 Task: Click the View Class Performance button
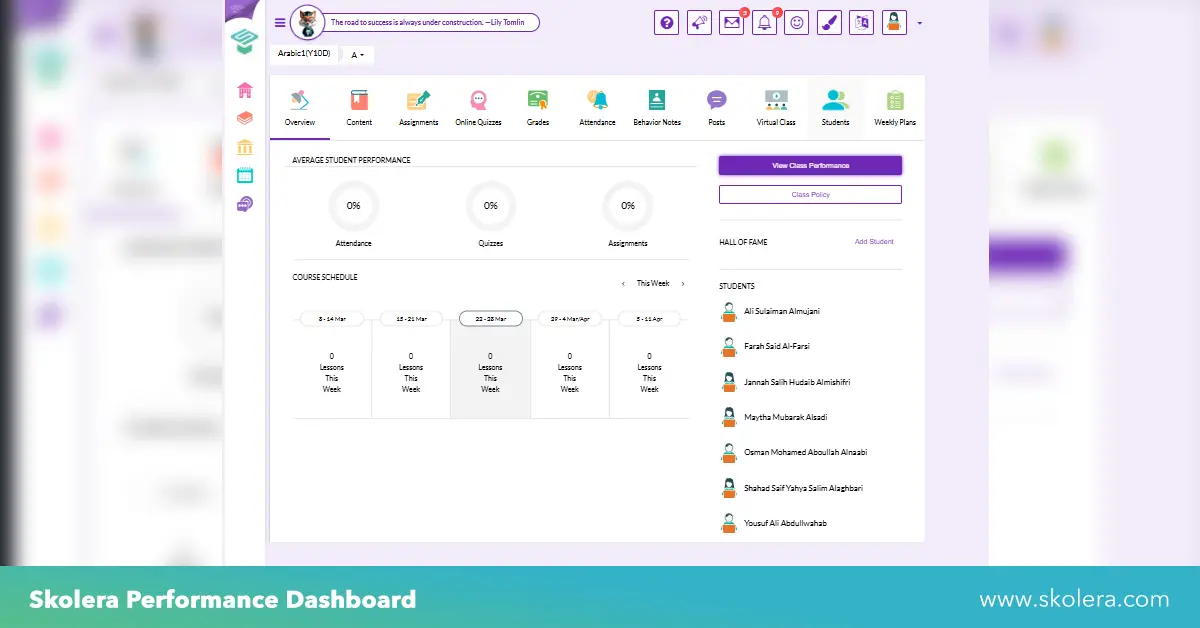point(810,165)
